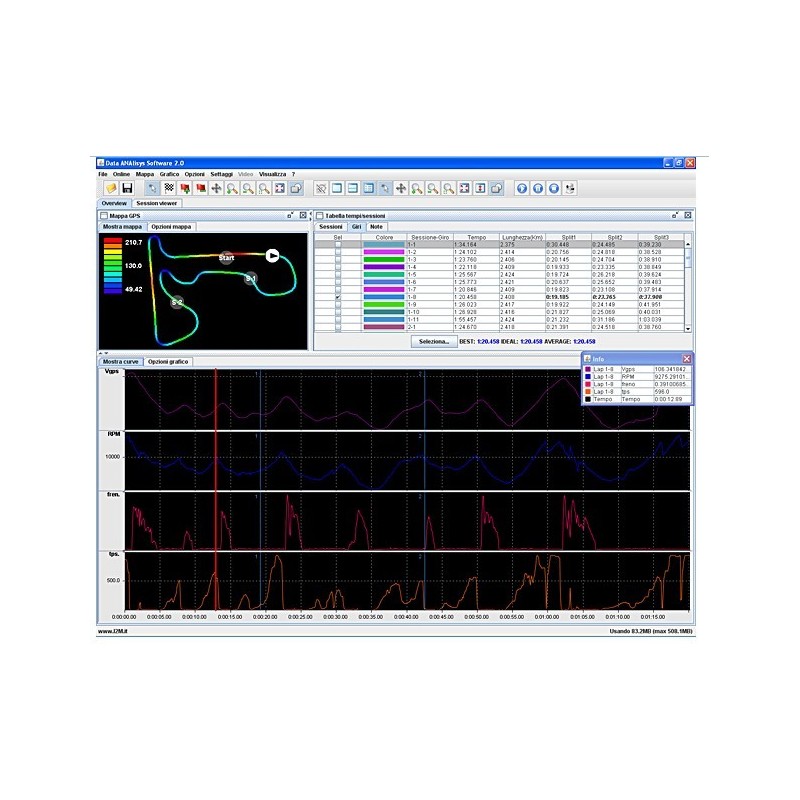Click the Start marker on GPS map
The width and height of the screenshot is (800, 800).
pyautogui.click(x=226, y=258)
